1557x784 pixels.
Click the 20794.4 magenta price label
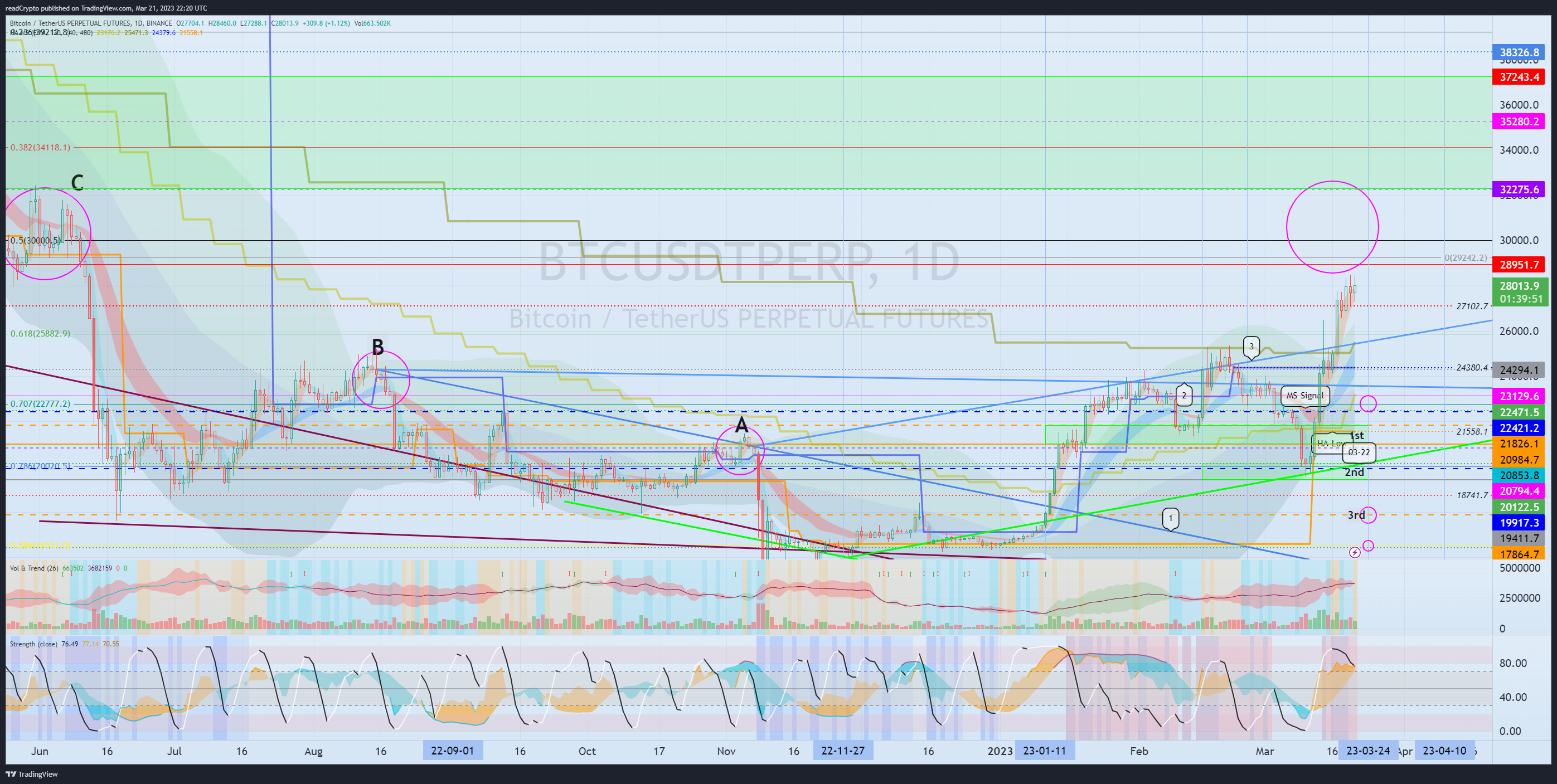point(1519,491)
